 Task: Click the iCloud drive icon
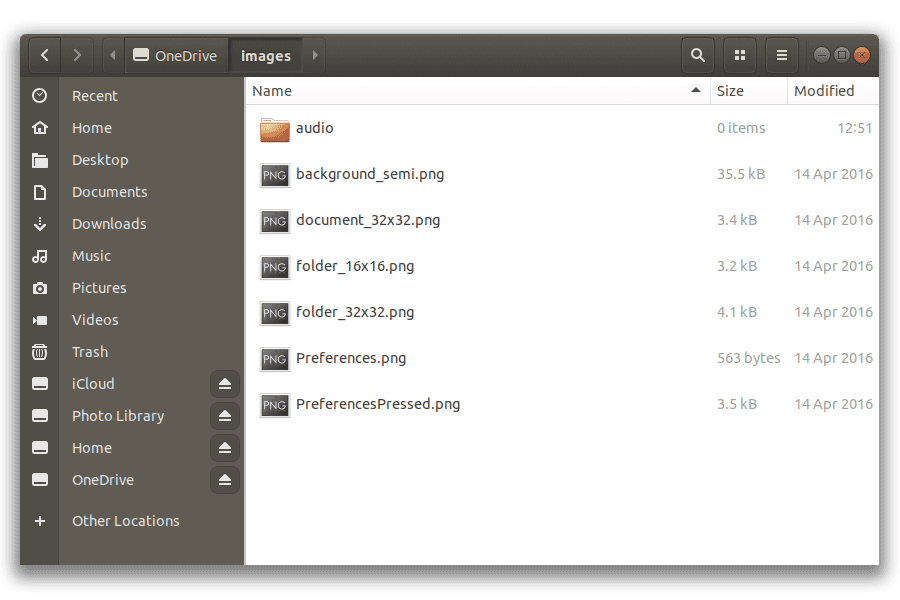[40, 384]
